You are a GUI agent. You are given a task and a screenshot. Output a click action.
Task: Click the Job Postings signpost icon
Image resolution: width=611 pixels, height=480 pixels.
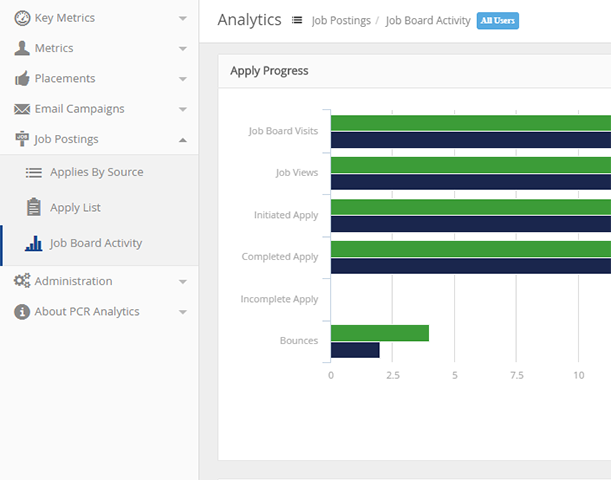[x=22, y=139]
